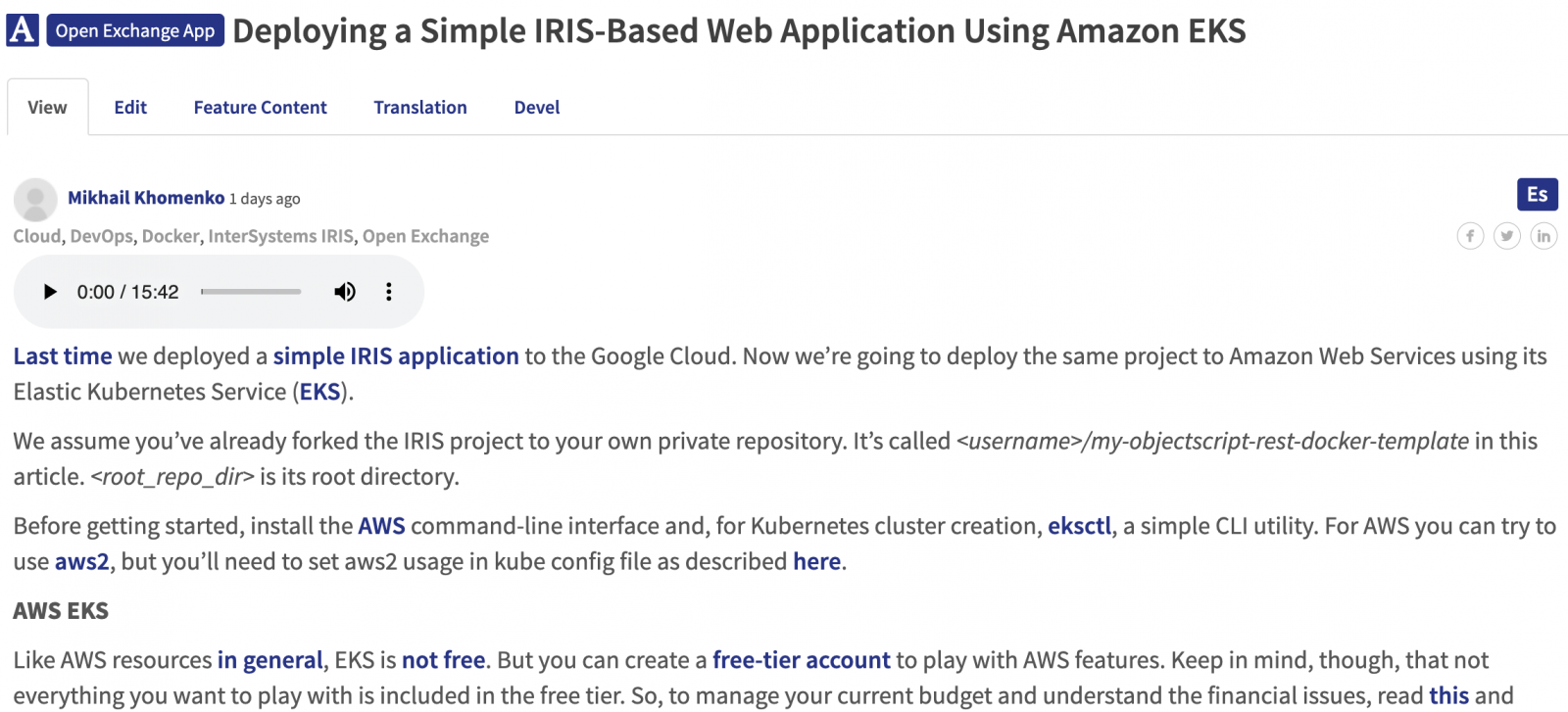The image size is (1568, 712).
Task: Open the eksctl link
Action: pyautogui.click(x=1080, y=526)
